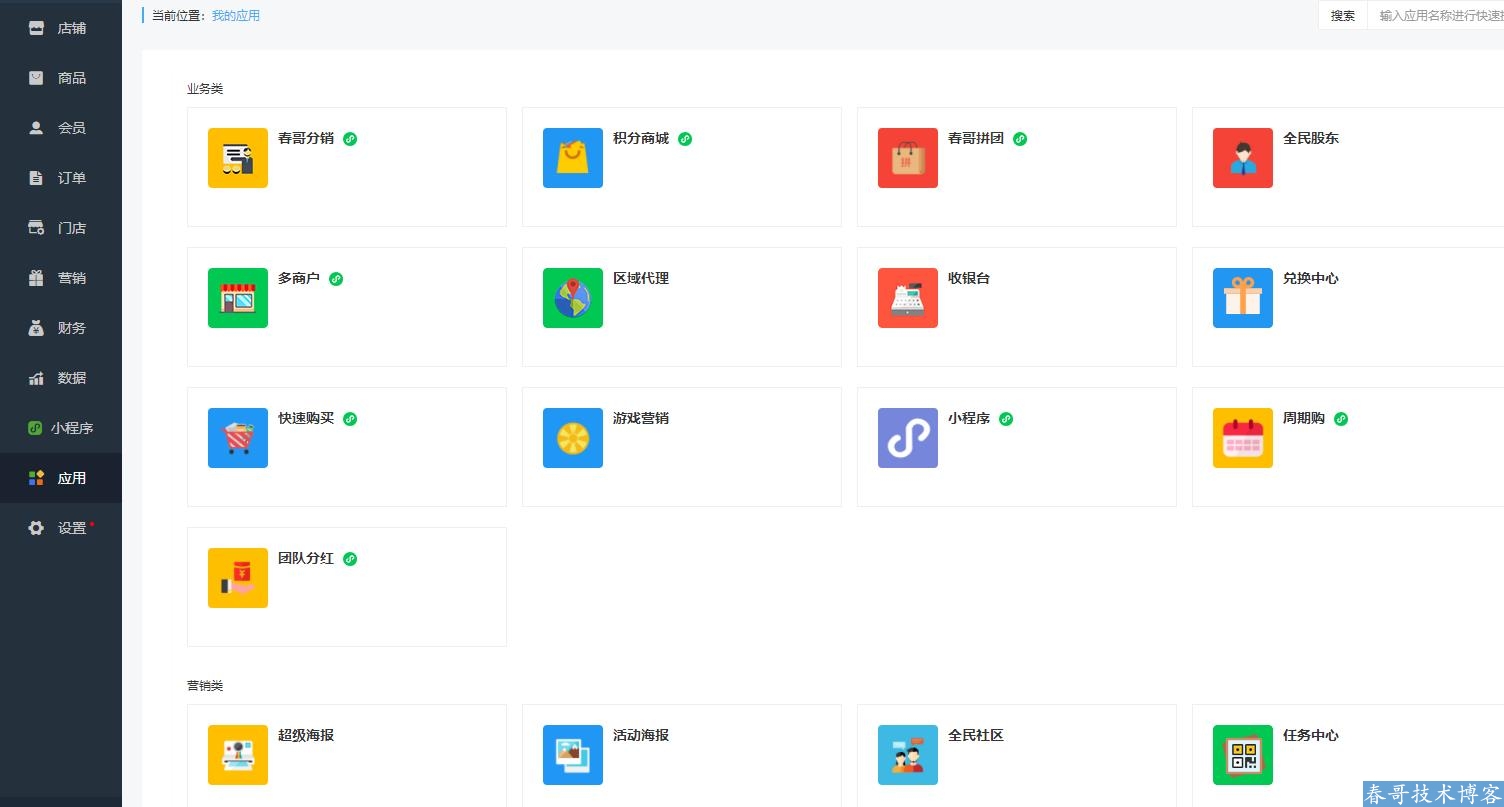Screen dimensions: 1504x807
Task: Open the 区域代理 globe icon
Action: tap(573, 298)
